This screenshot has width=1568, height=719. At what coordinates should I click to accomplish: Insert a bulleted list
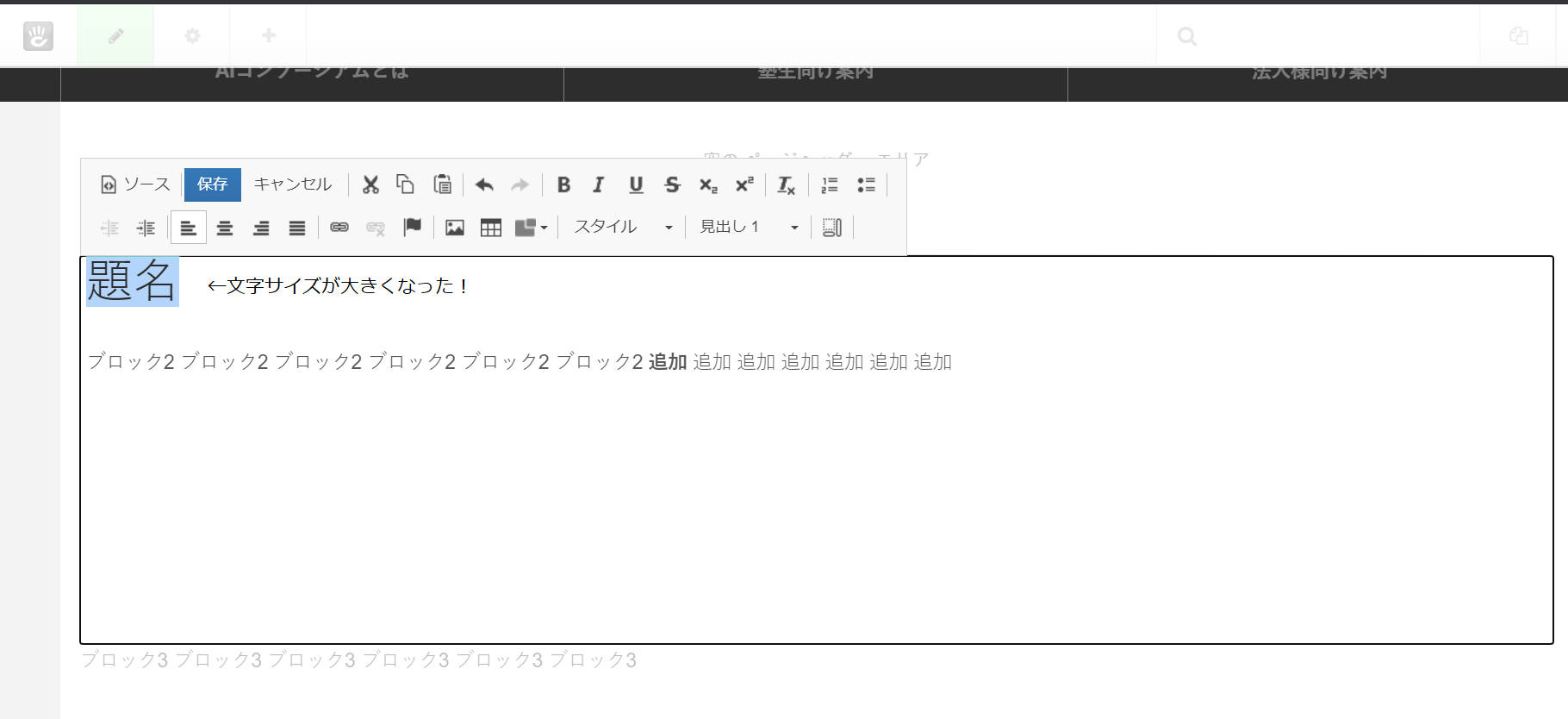click(x=867, y=184)
